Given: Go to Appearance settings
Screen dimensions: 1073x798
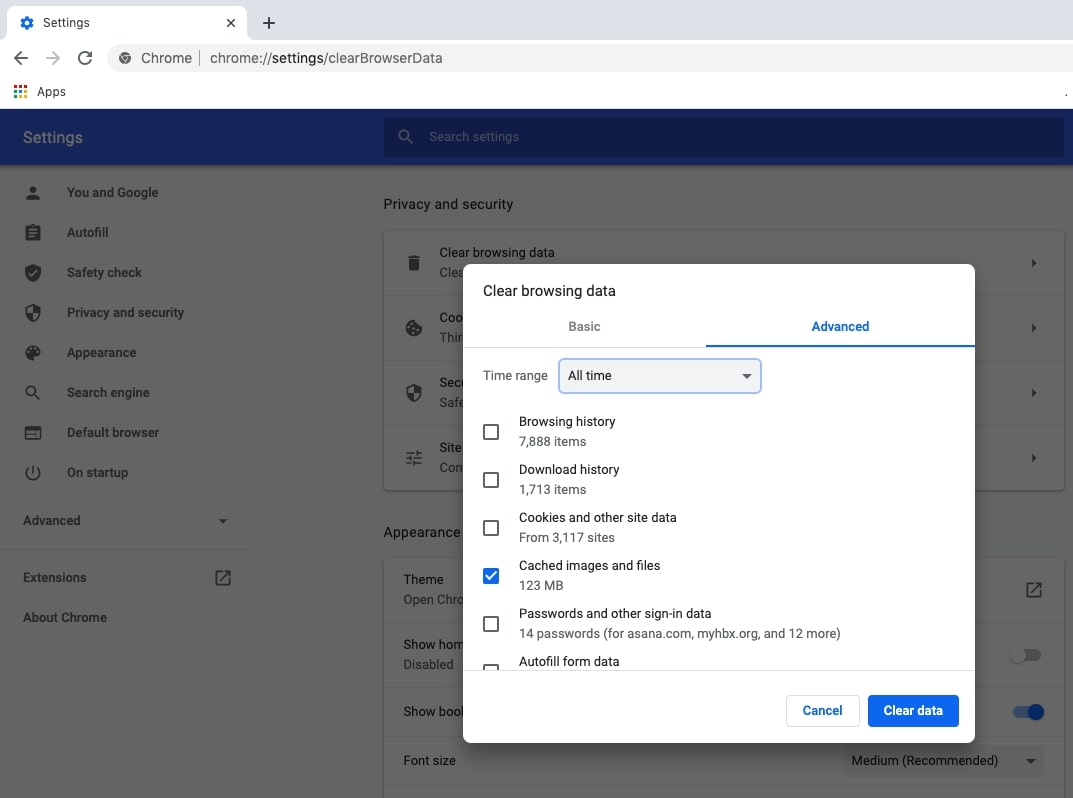Looking at the screenshot, I should pyautogui.click(x=101, y=353).
